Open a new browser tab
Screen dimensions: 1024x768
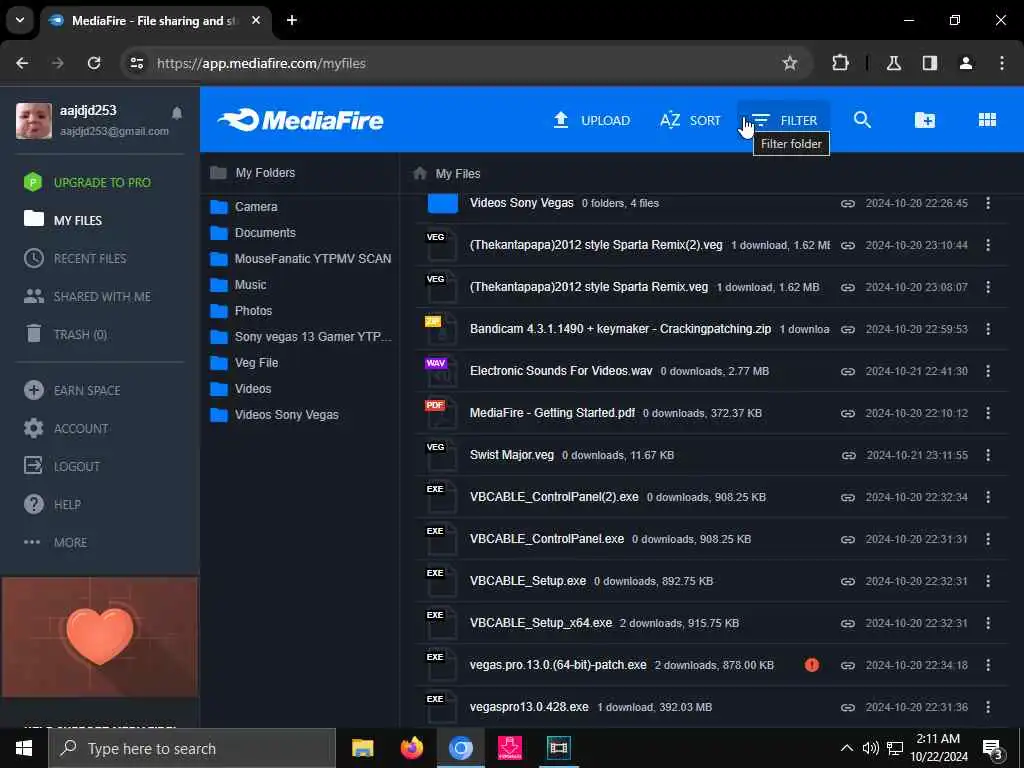(292, 20)
